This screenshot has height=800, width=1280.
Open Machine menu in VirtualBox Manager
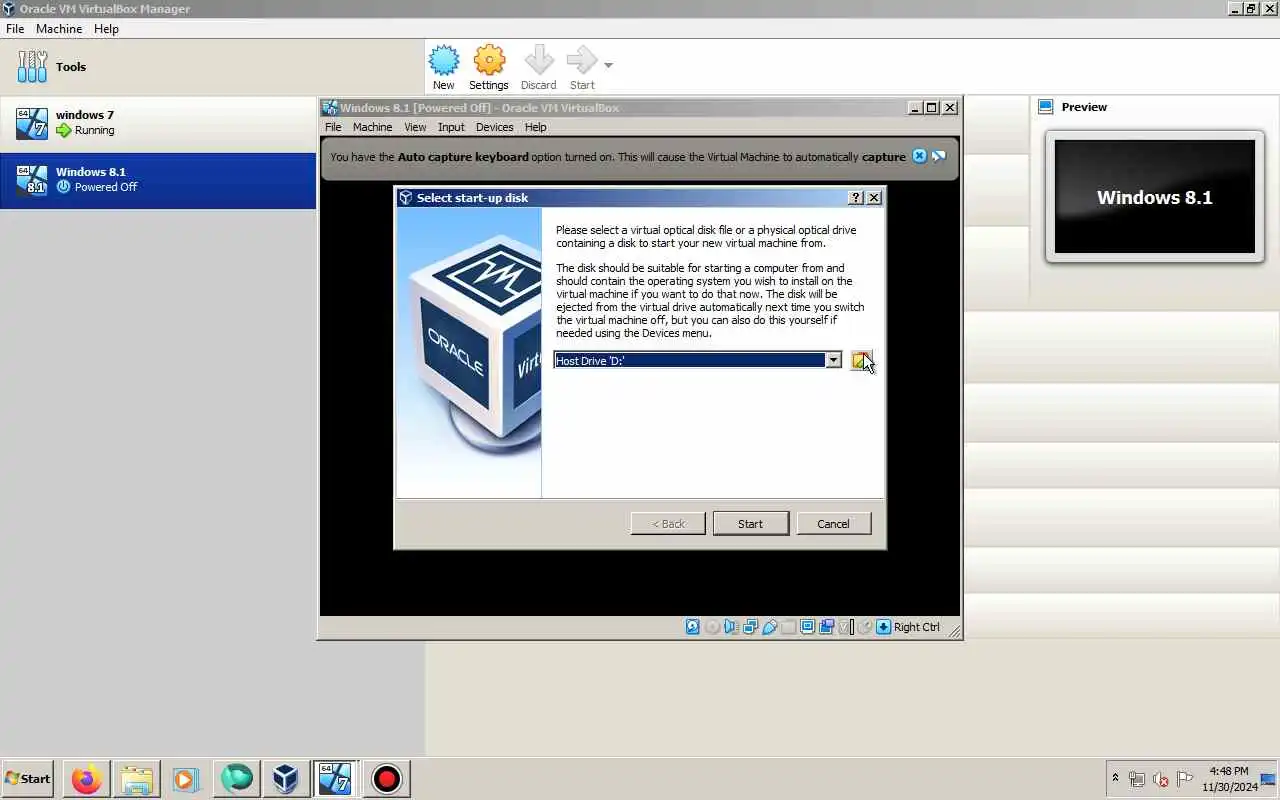[x=59, y=29]
